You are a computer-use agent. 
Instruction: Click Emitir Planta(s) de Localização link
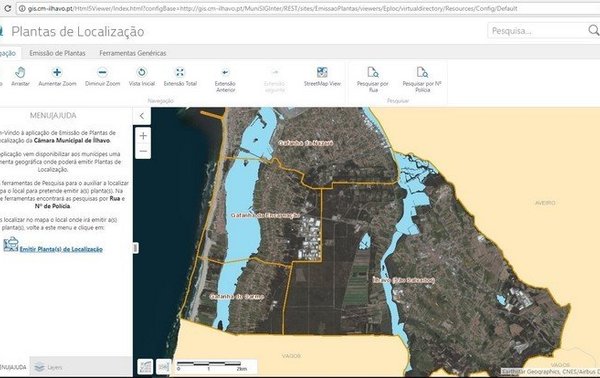[x=61, y=249]
